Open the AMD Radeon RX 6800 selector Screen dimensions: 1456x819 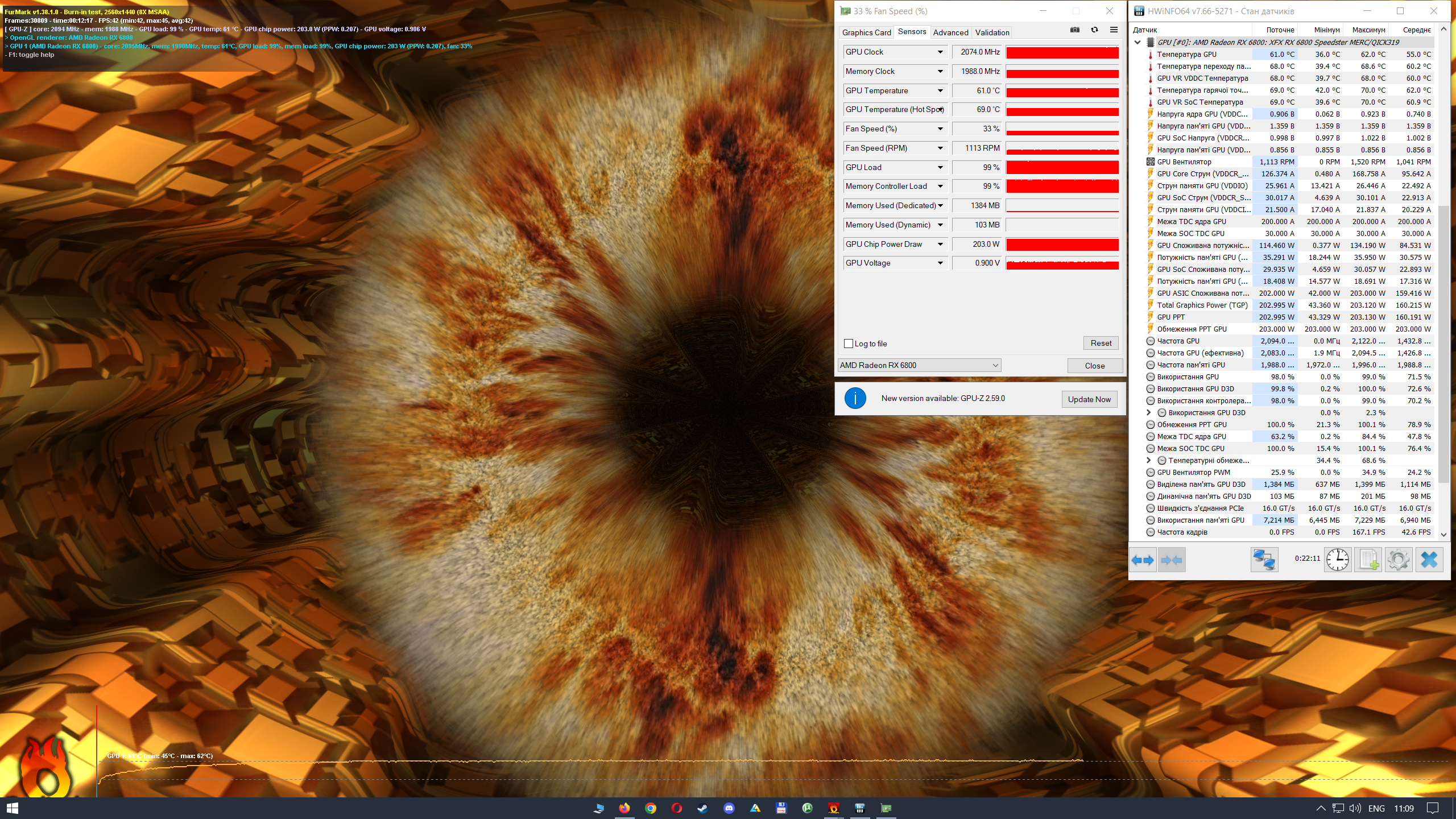[x=920, y=365]
